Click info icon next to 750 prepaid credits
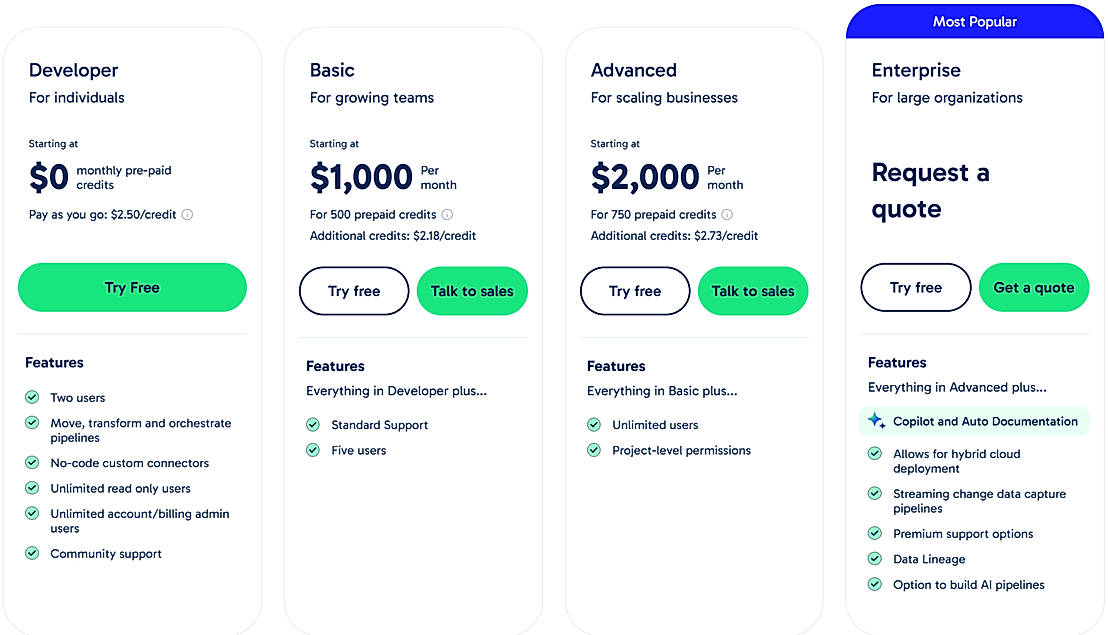The image size is (1108, 635). pyautogui.click(x=727, y=215)
